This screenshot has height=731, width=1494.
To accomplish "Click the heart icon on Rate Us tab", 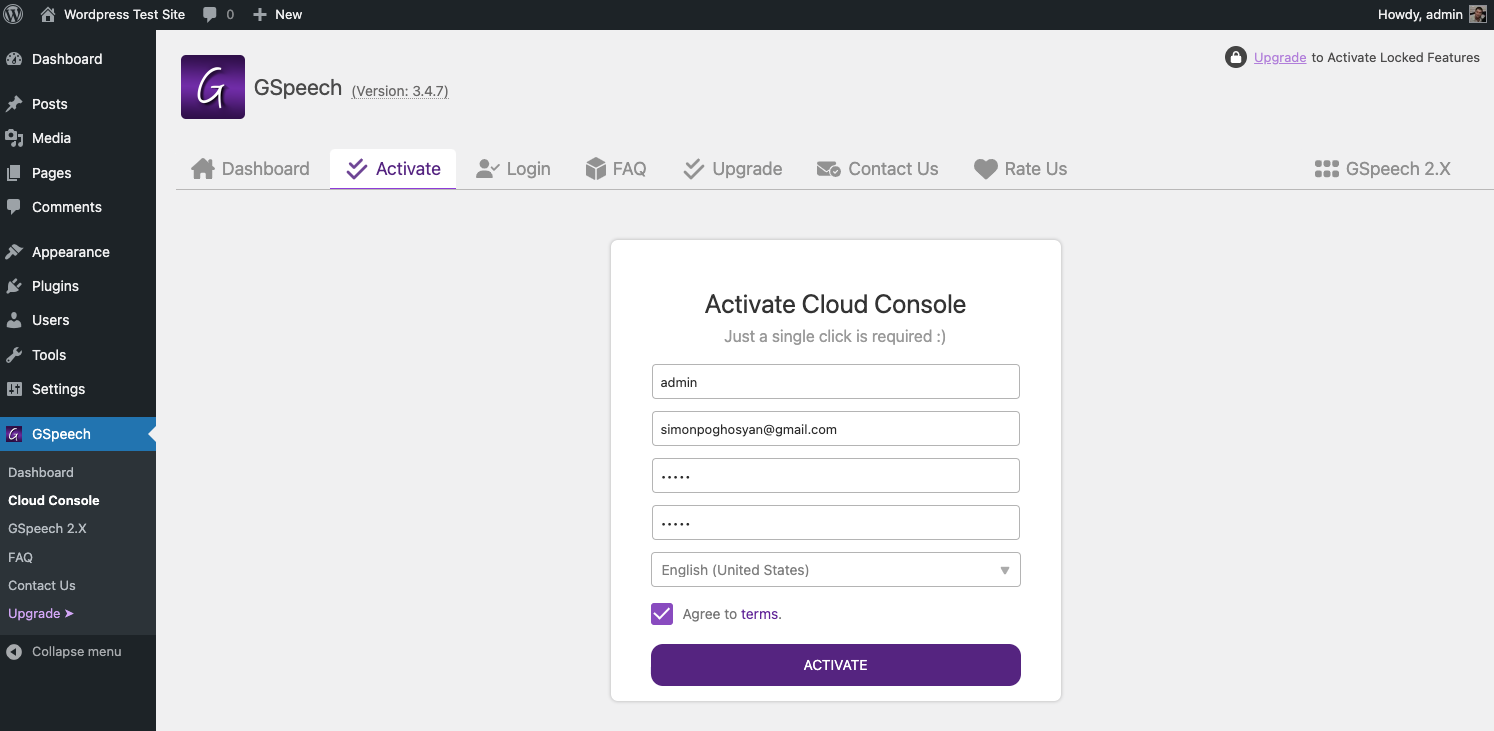I will [x=986, y=169].
